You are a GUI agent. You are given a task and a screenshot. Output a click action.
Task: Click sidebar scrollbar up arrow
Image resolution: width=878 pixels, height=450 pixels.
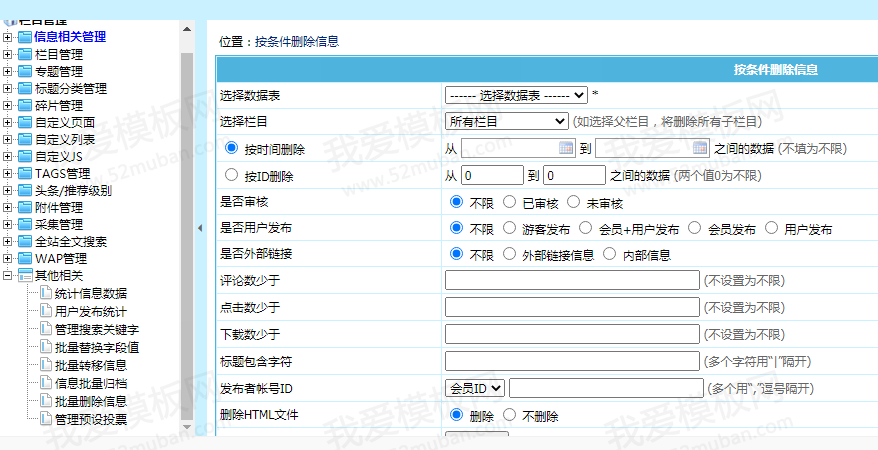click(x=187, y=29)
